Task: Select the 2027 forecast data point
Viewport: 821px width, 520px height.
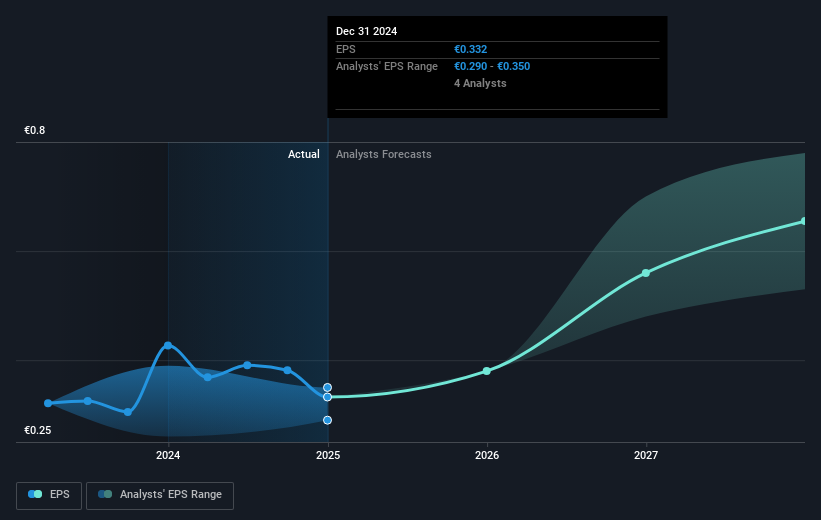Action: click(x=646, y=273)
